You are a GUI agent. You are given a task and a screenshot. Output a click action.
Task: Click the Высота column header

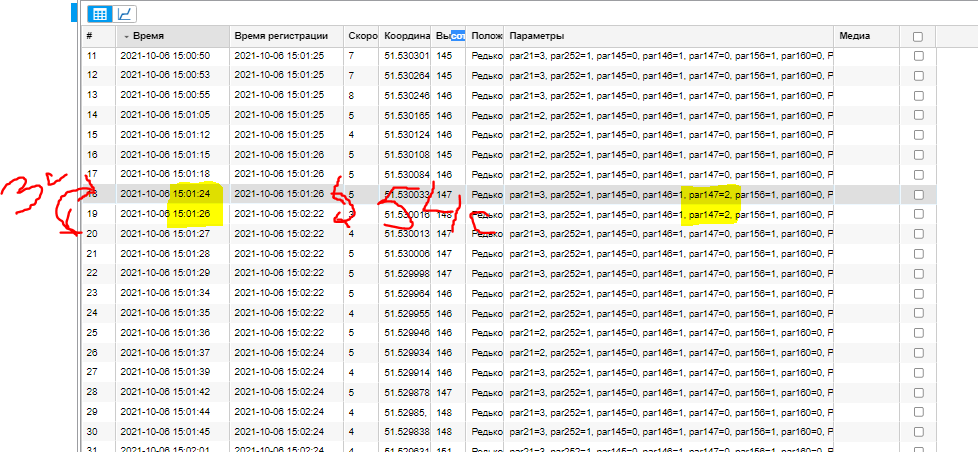[x=451, y=36]
